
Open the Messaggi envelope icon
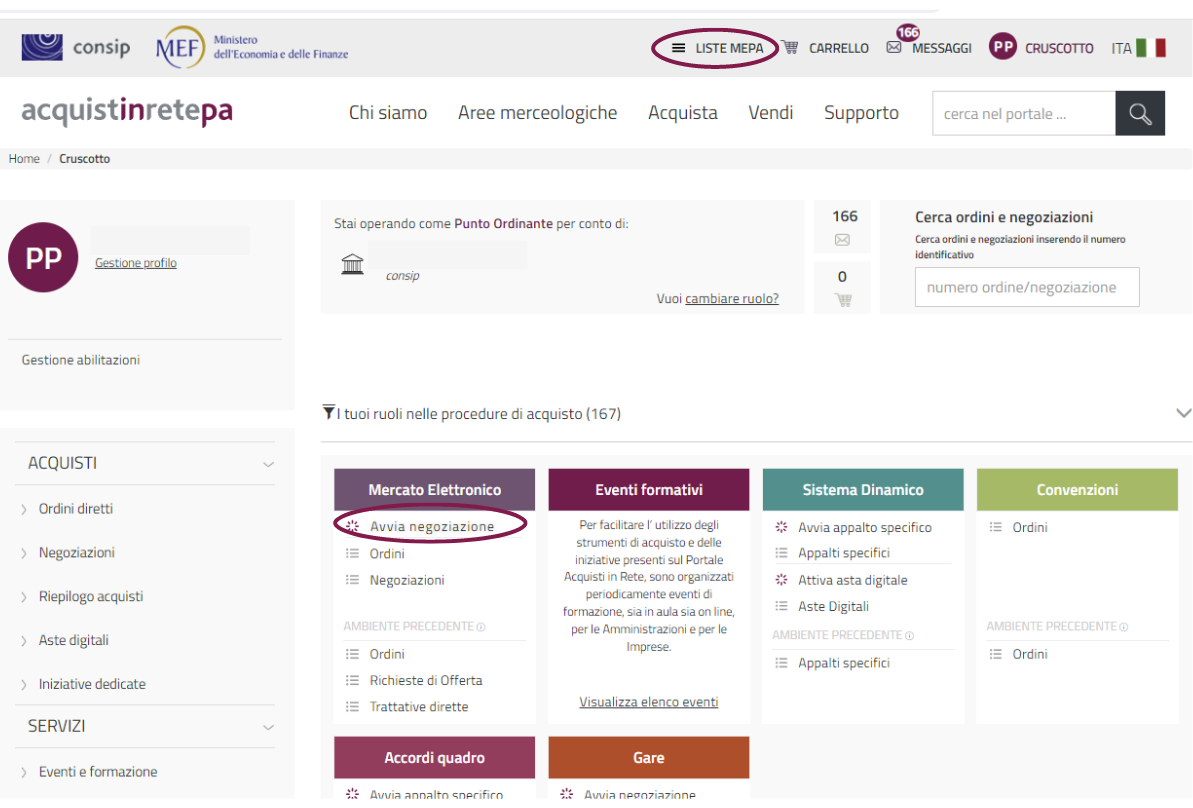(x=894, y=48)
